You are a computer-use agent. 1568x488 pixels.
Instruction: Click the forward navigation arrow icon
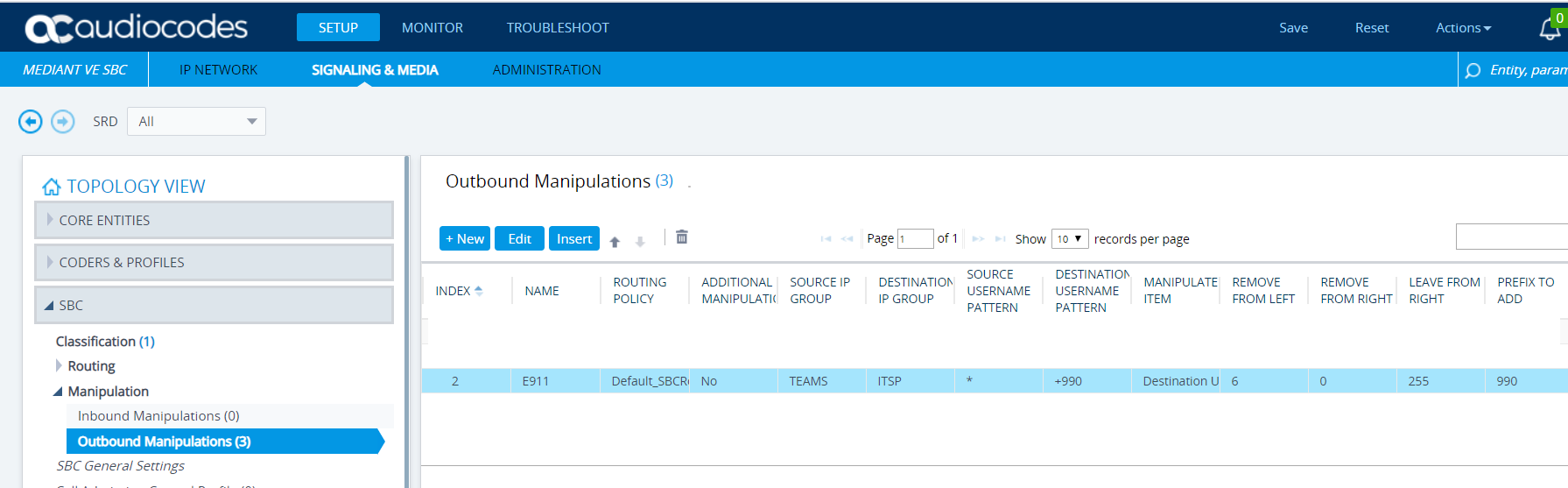[x=63, y=122]
